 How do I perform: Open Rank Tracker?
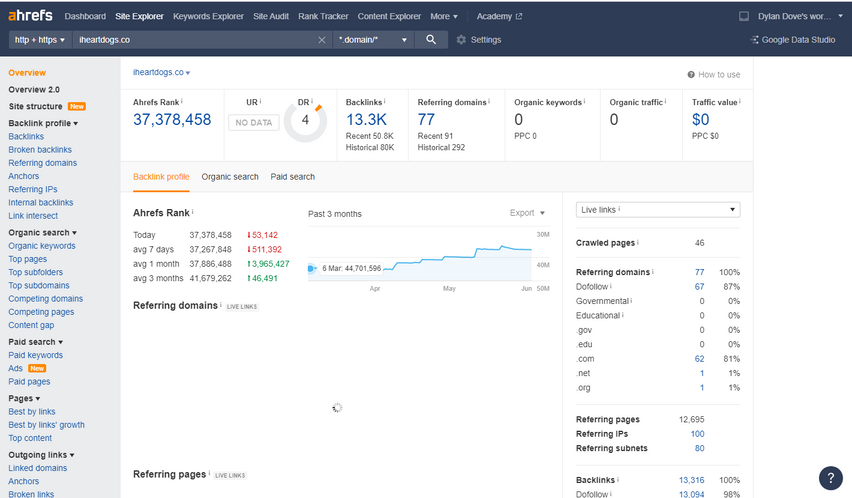click(323, 16)
